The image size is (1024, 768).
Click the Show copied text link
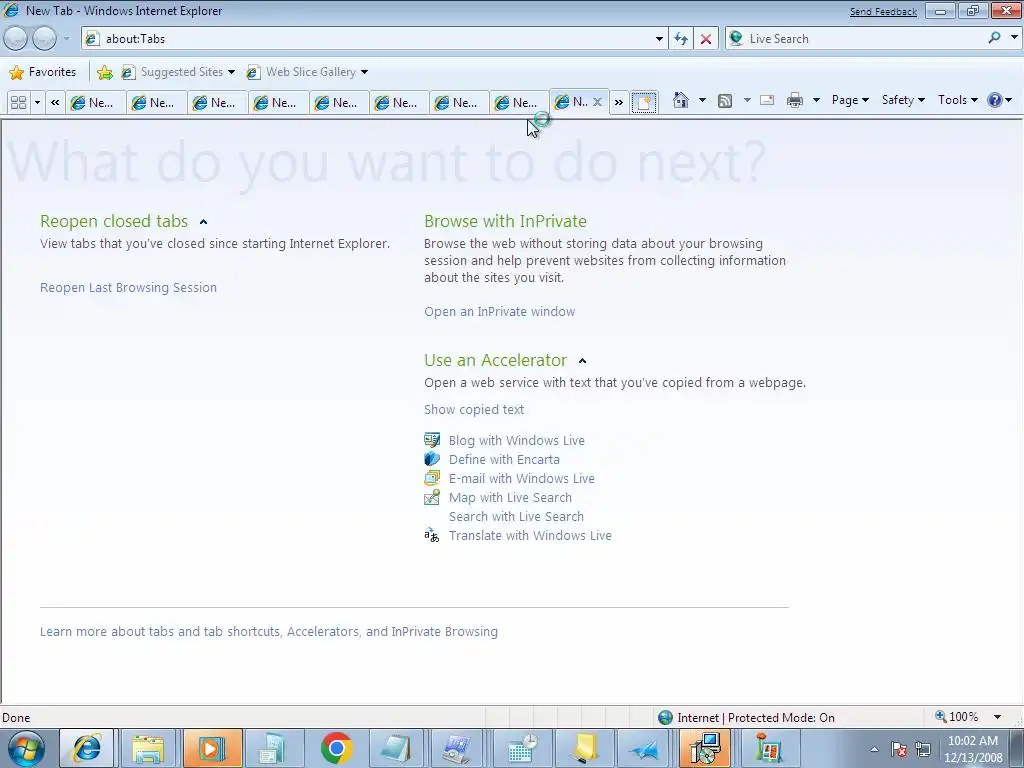point(473,409)
